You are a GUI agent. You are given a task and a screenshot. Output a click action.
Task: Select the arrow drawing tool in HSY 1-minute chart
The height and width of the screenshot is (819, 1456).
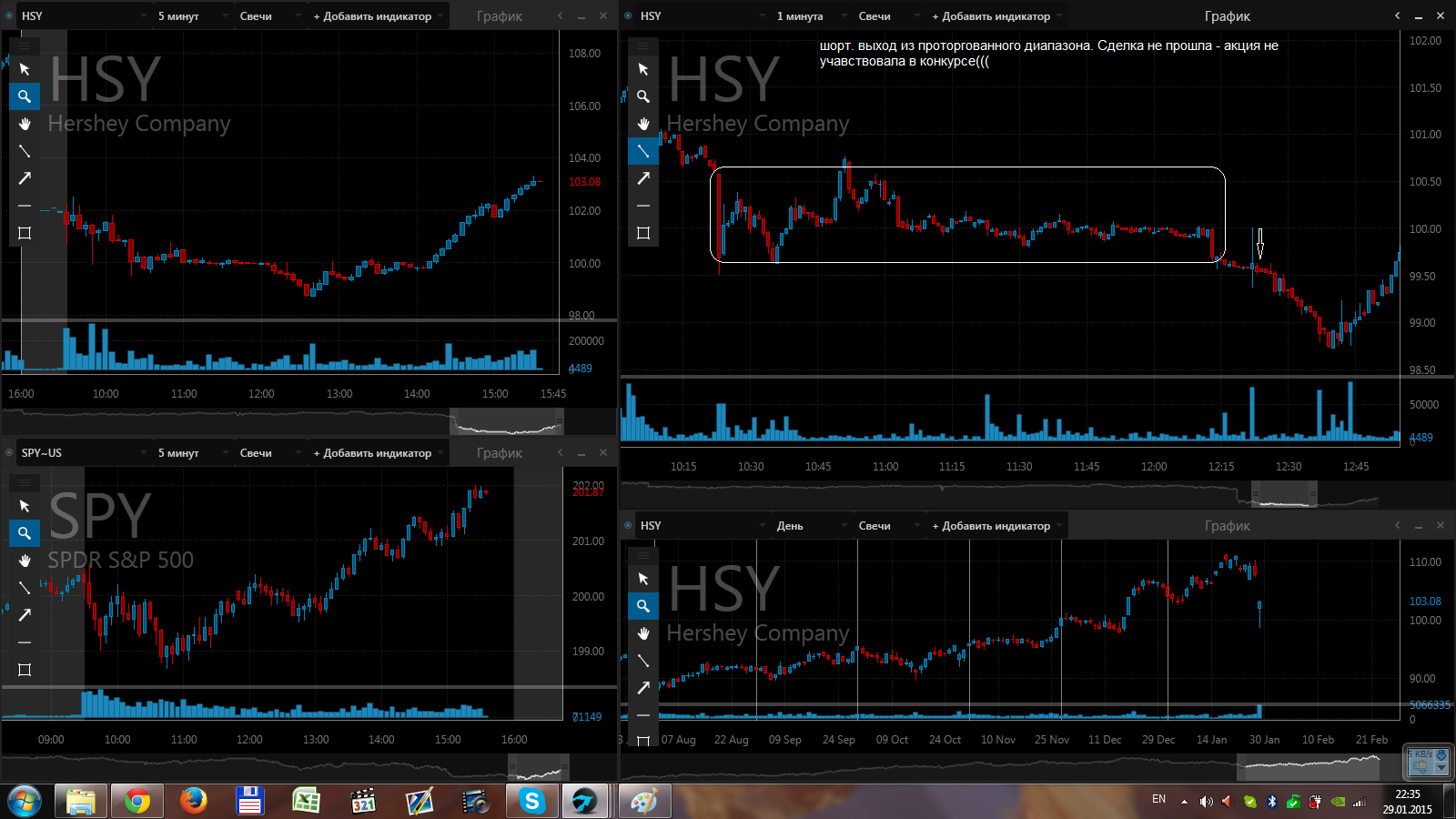[x=643, y=178]
